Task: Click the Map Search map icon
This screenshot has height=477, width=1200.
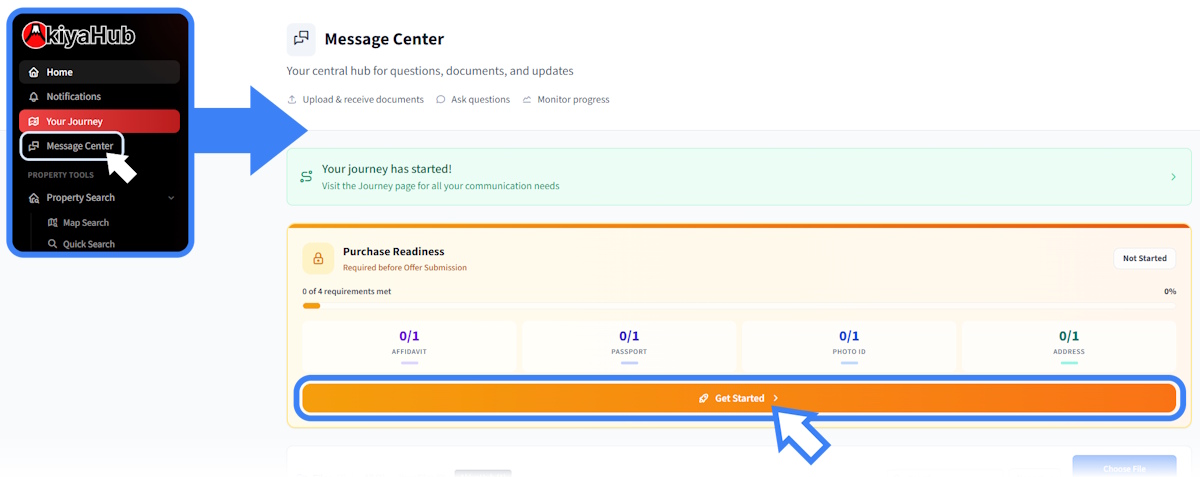Action: [53, 223]
